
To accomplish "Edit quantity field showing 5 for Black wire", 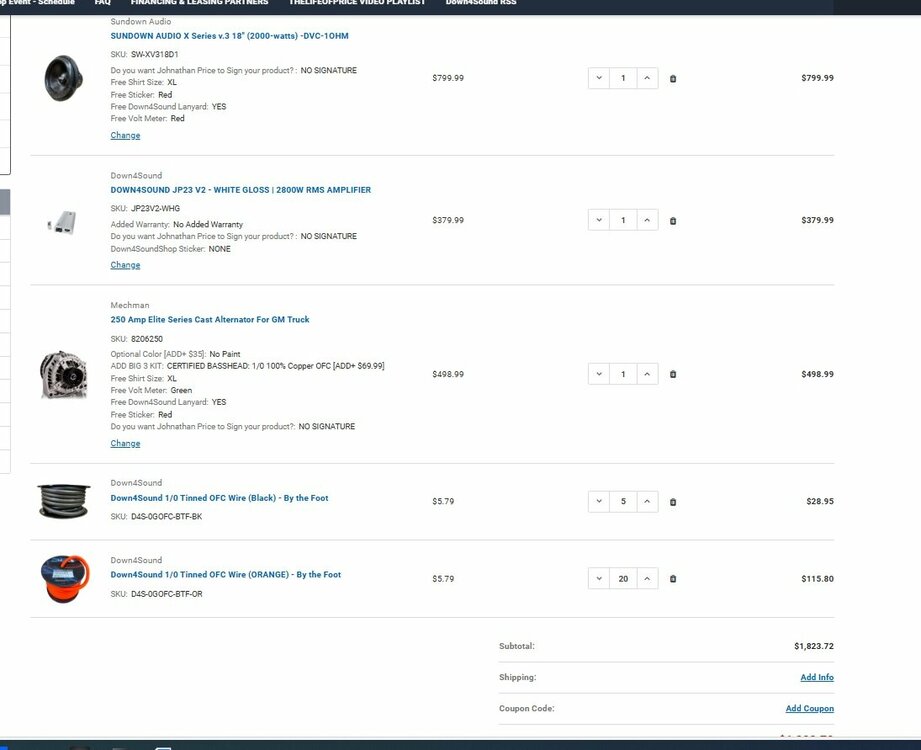I will (623, 502).
